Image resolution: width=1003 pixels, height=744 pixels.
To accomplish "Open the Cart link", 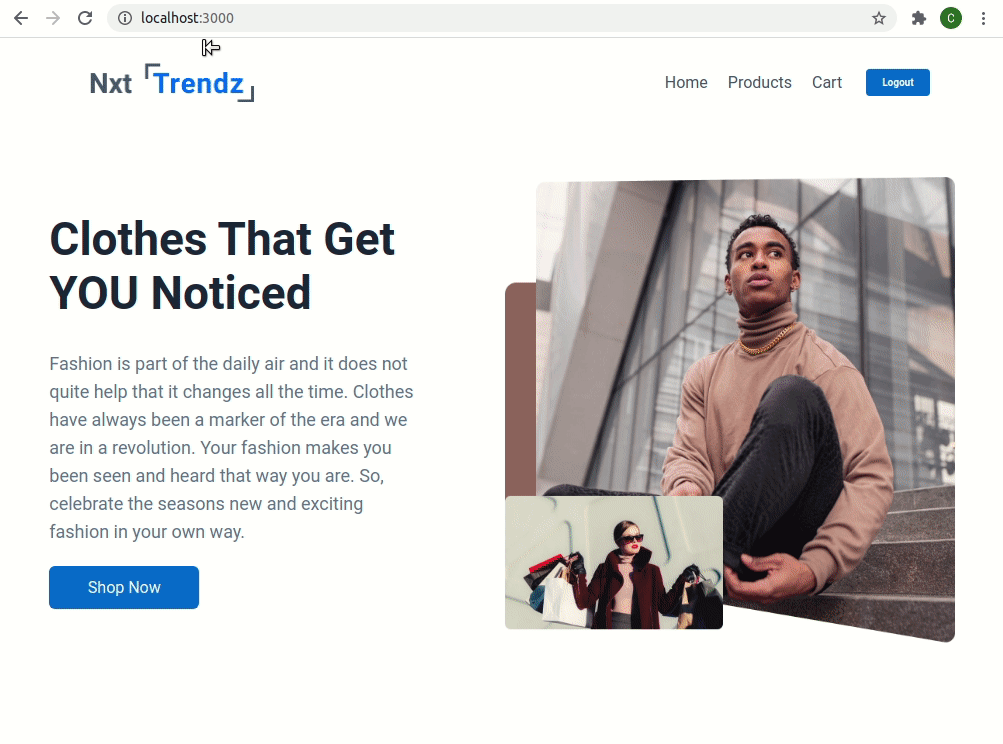I will (826, 83).
